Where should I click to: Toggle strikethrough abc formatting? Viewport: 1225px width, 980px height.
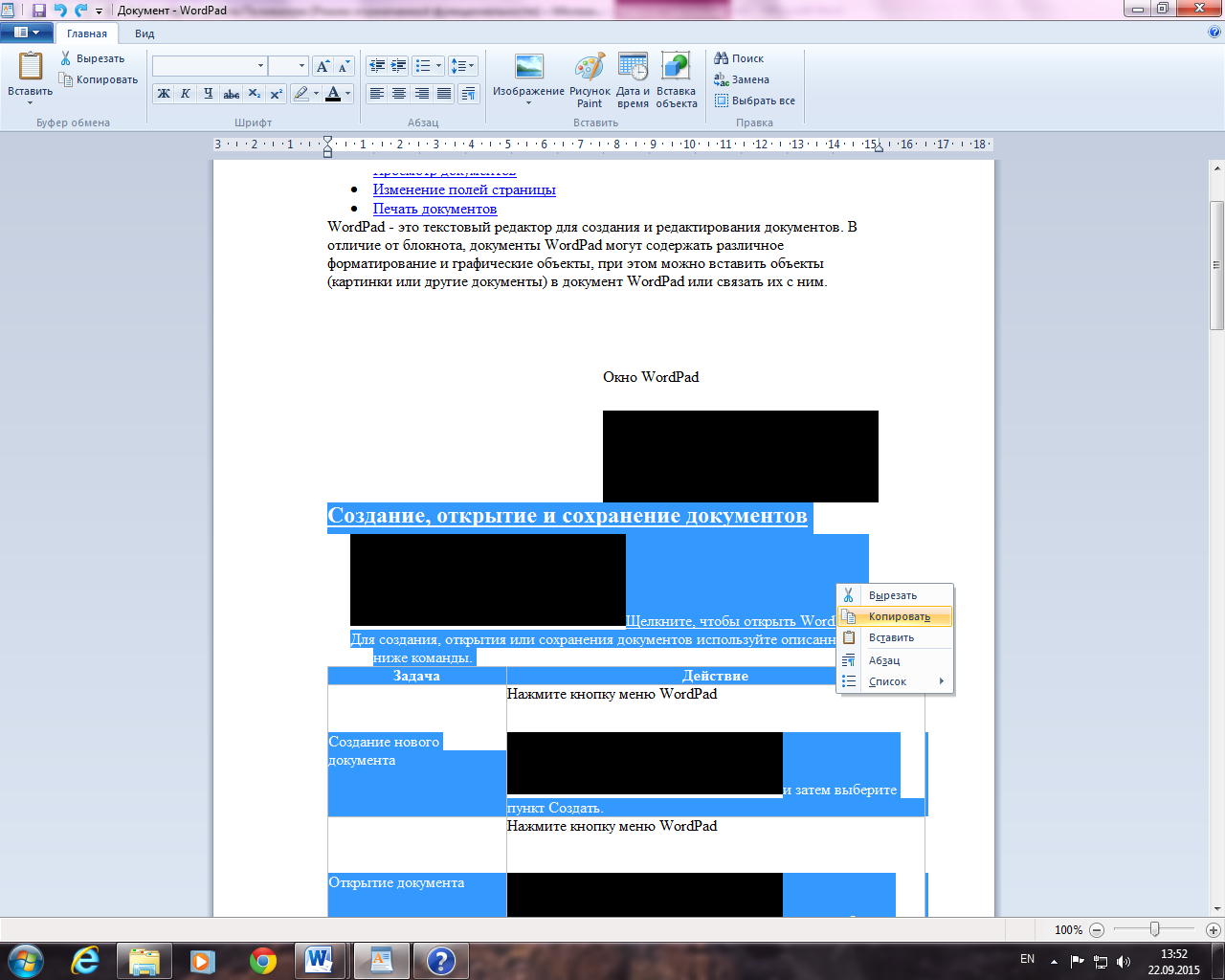(231, 93)
